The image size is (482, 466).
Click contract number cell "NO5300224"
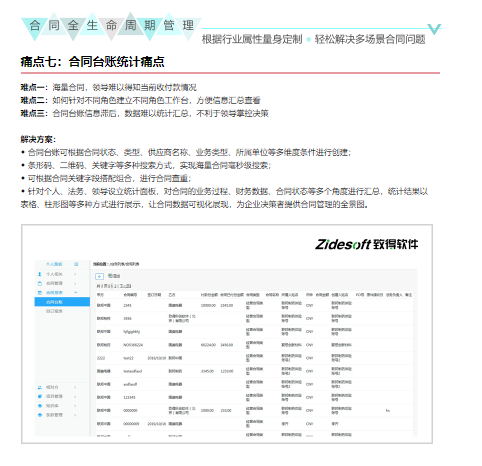[133, 345]
